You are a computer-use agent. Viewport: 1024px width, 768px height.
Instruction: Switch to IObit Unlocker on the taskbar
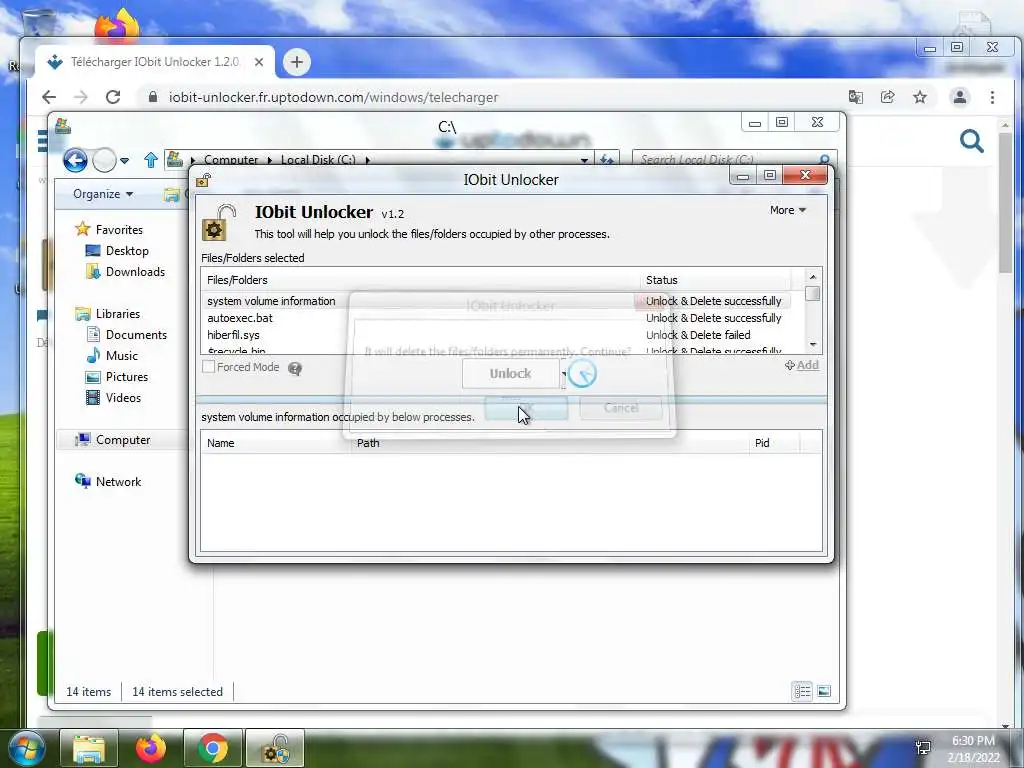(x=275, y=748)
